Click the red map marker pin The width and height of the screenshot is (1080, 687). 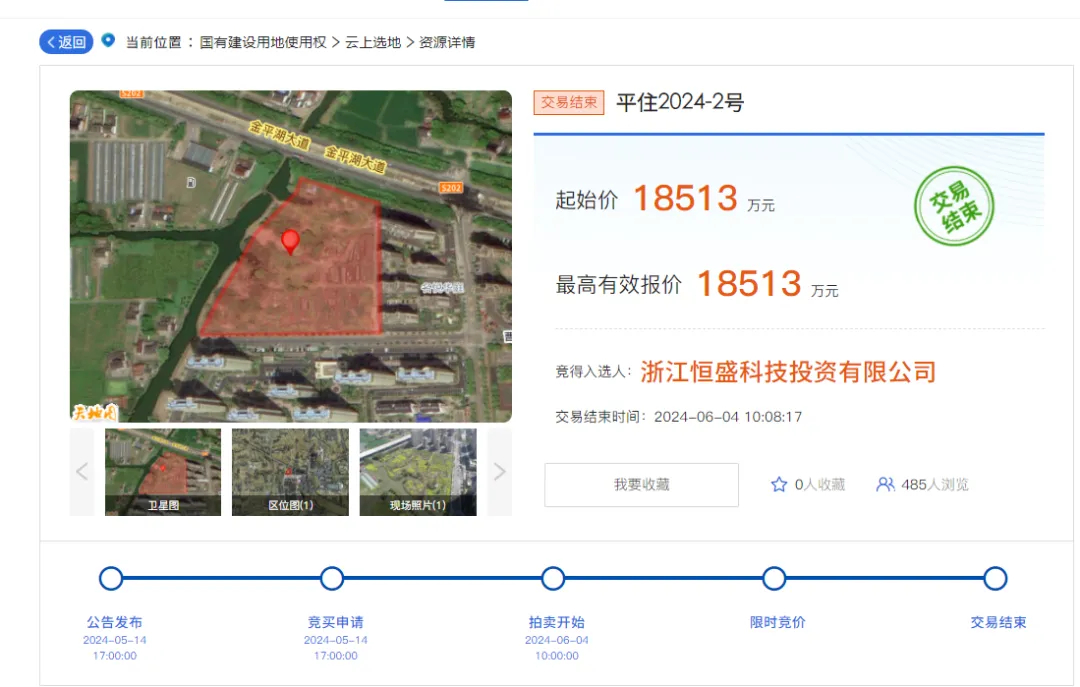coord(291,242)
